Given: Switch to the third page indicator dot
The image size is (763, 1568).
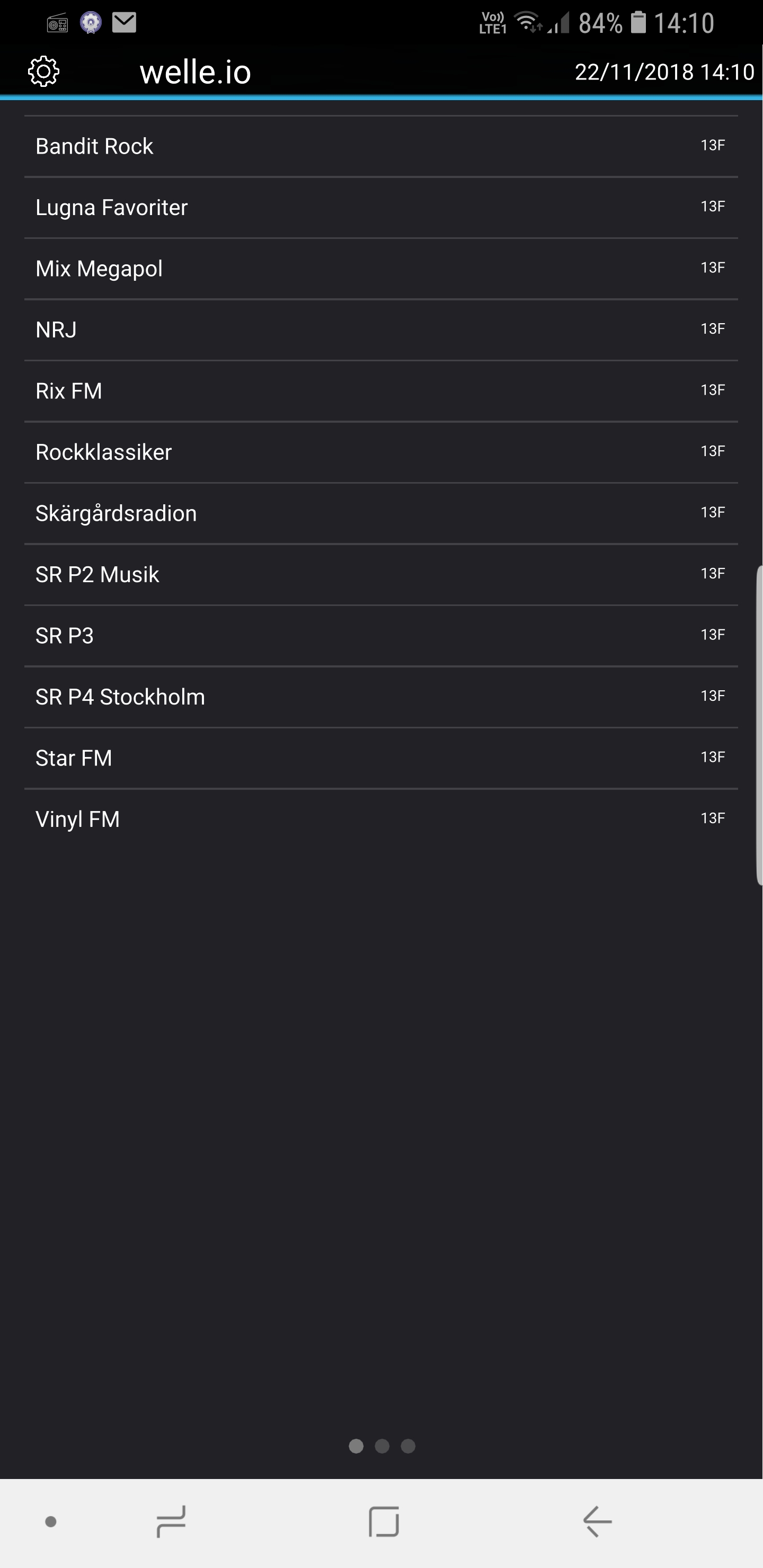Looking at the screenshot, I should pos(408,1446).
